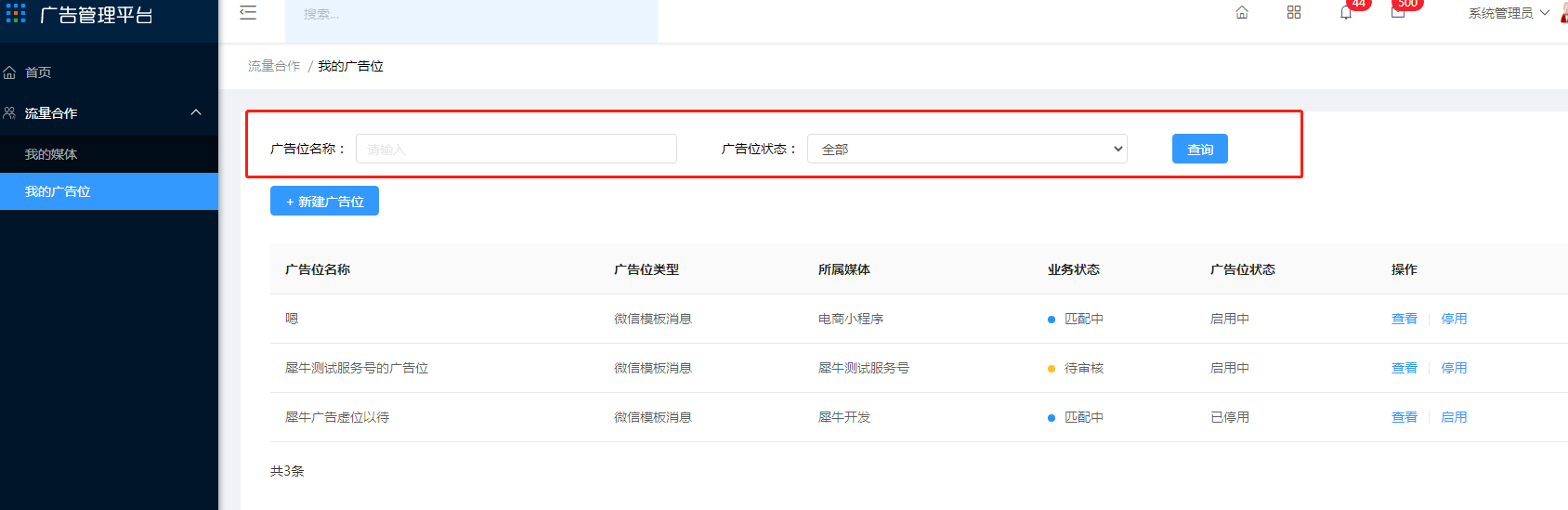
Task: Click 停用 for 犀牛测试服务号的广告位
Action: [x=1454, y=368]
